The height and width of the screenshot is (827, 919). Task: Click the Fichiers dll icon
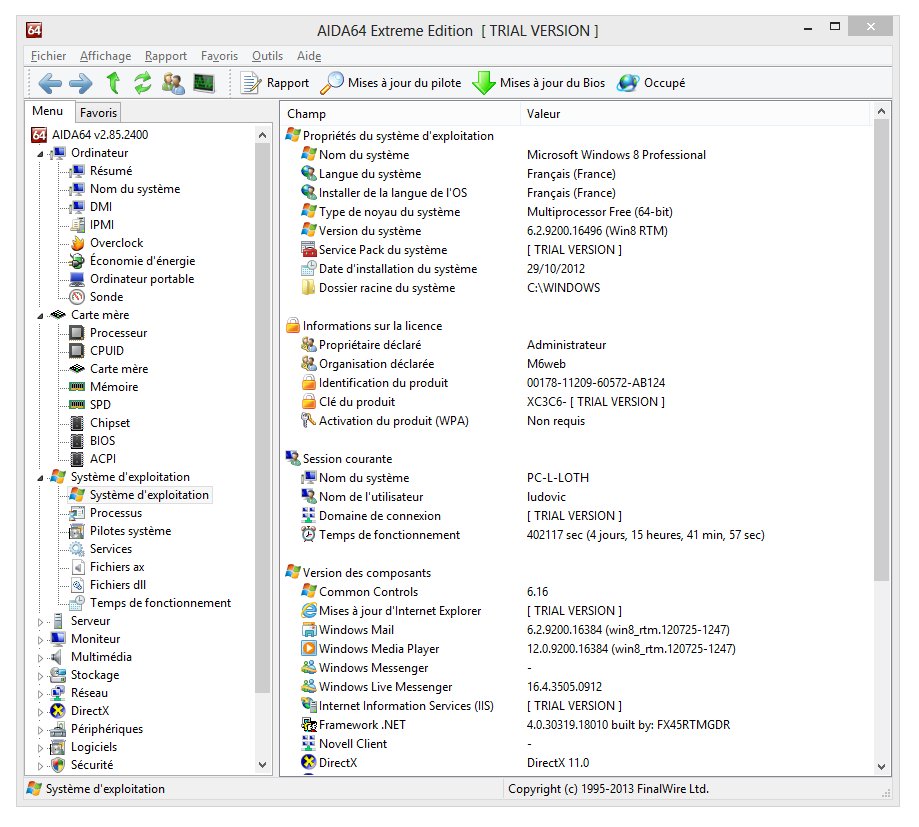pyautogui.click(x=78, y=585)
